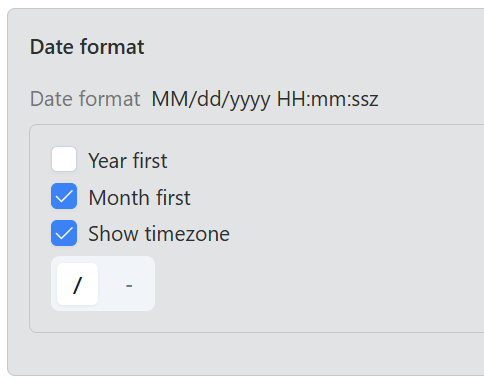Image resolution: width=484 pixels, height=380 pixels.
Task: Disable the Show timezone checkbox
Action: (x=64, y=233)
